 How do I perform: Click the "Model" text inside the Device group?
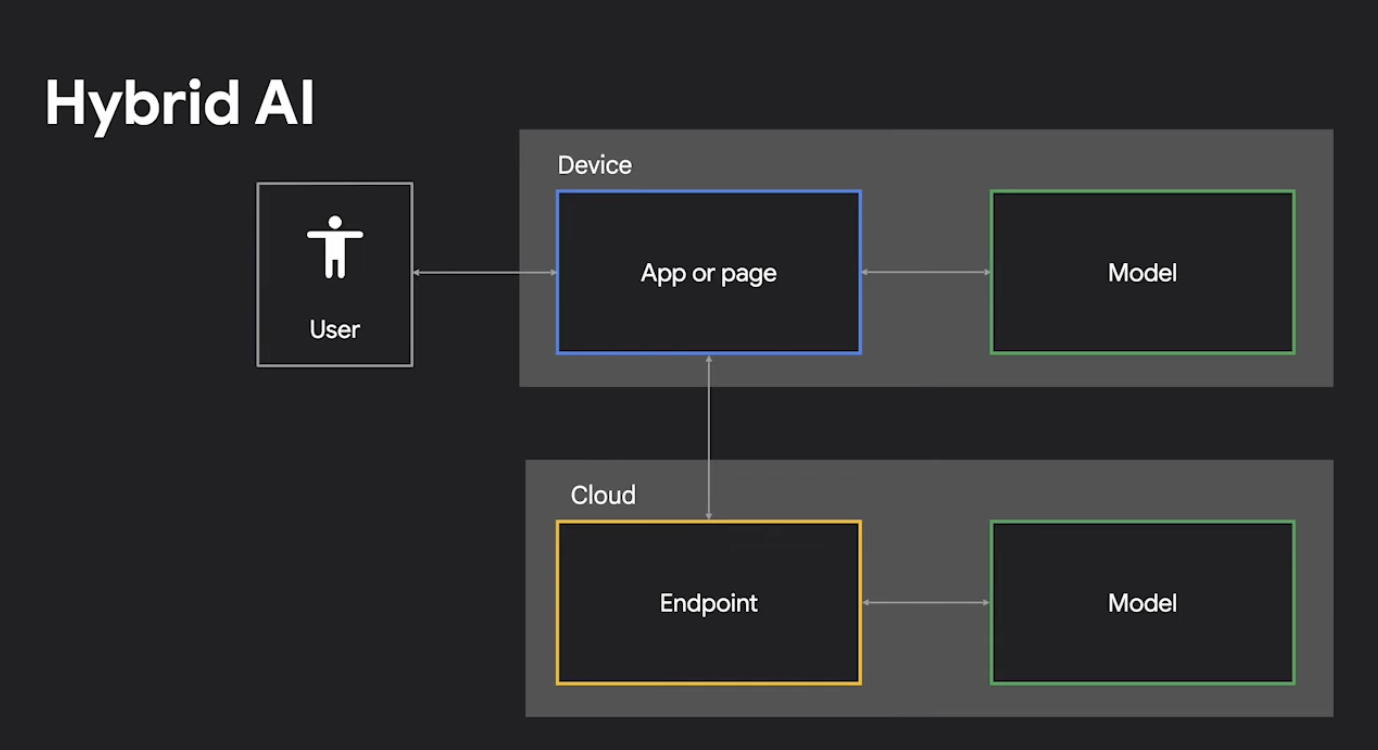coord(1142,273)
